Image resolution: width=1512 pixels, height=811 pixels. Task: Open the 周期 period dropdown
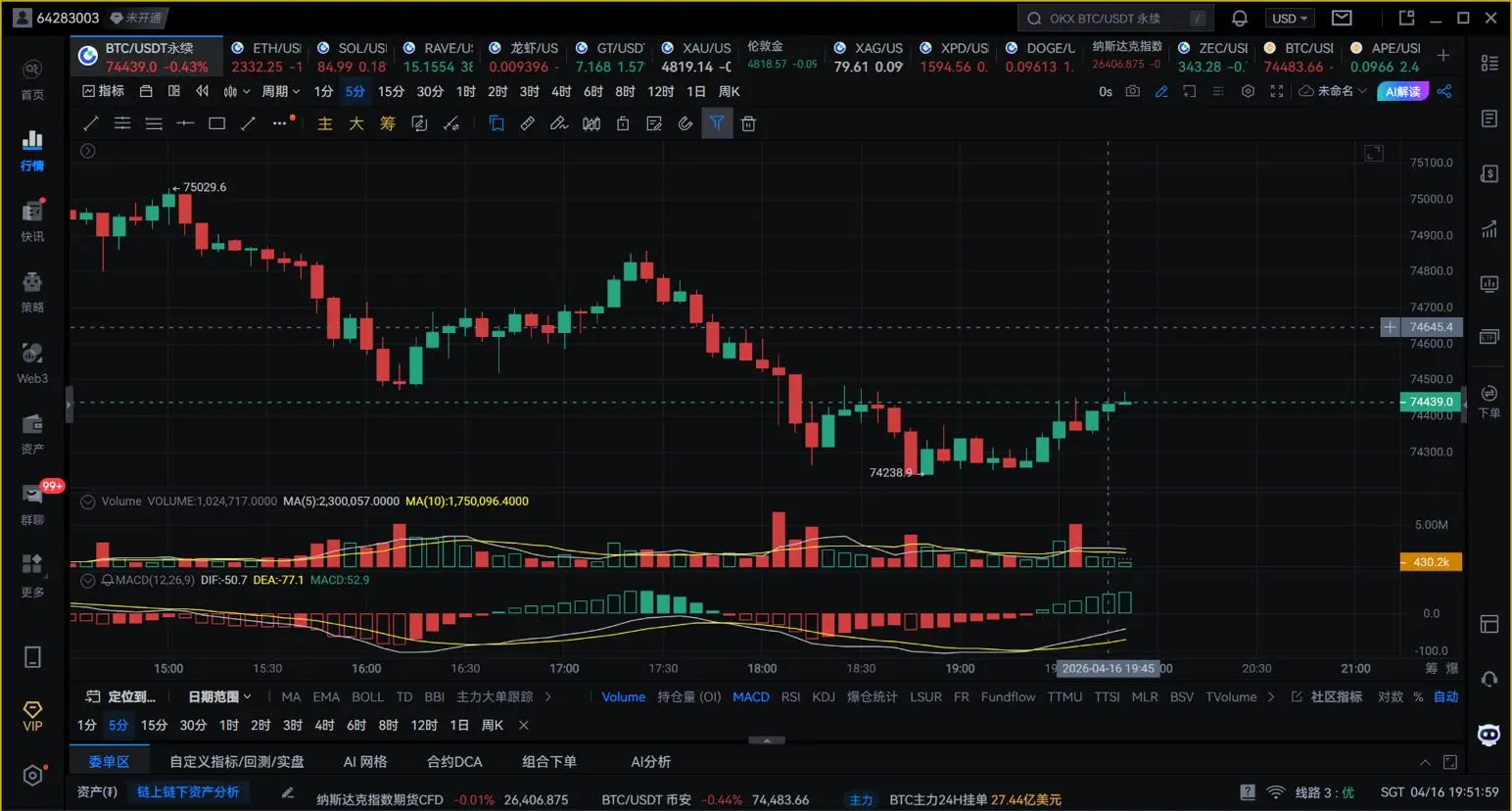coord(281,91)
